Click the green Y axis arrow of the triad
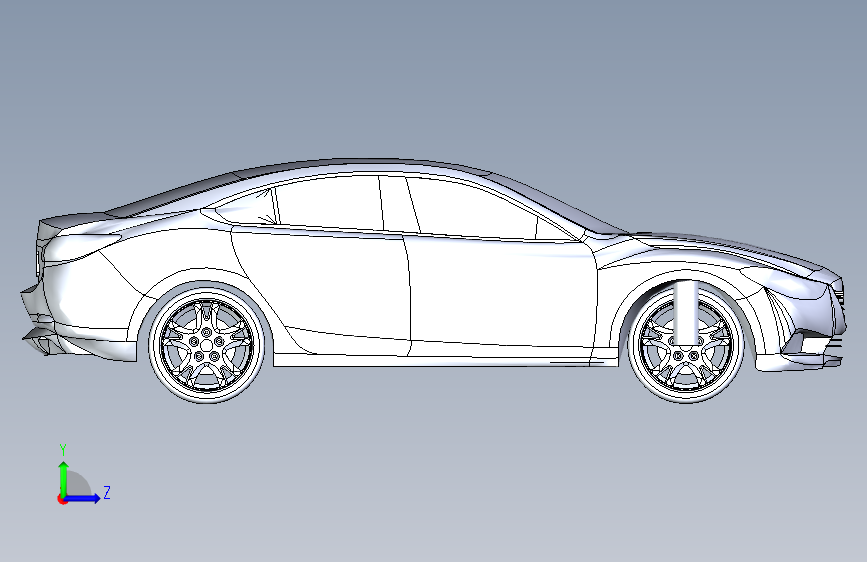The height and width of the screenshot is (562, 867). pyautogui.click(x=64, y=478)
